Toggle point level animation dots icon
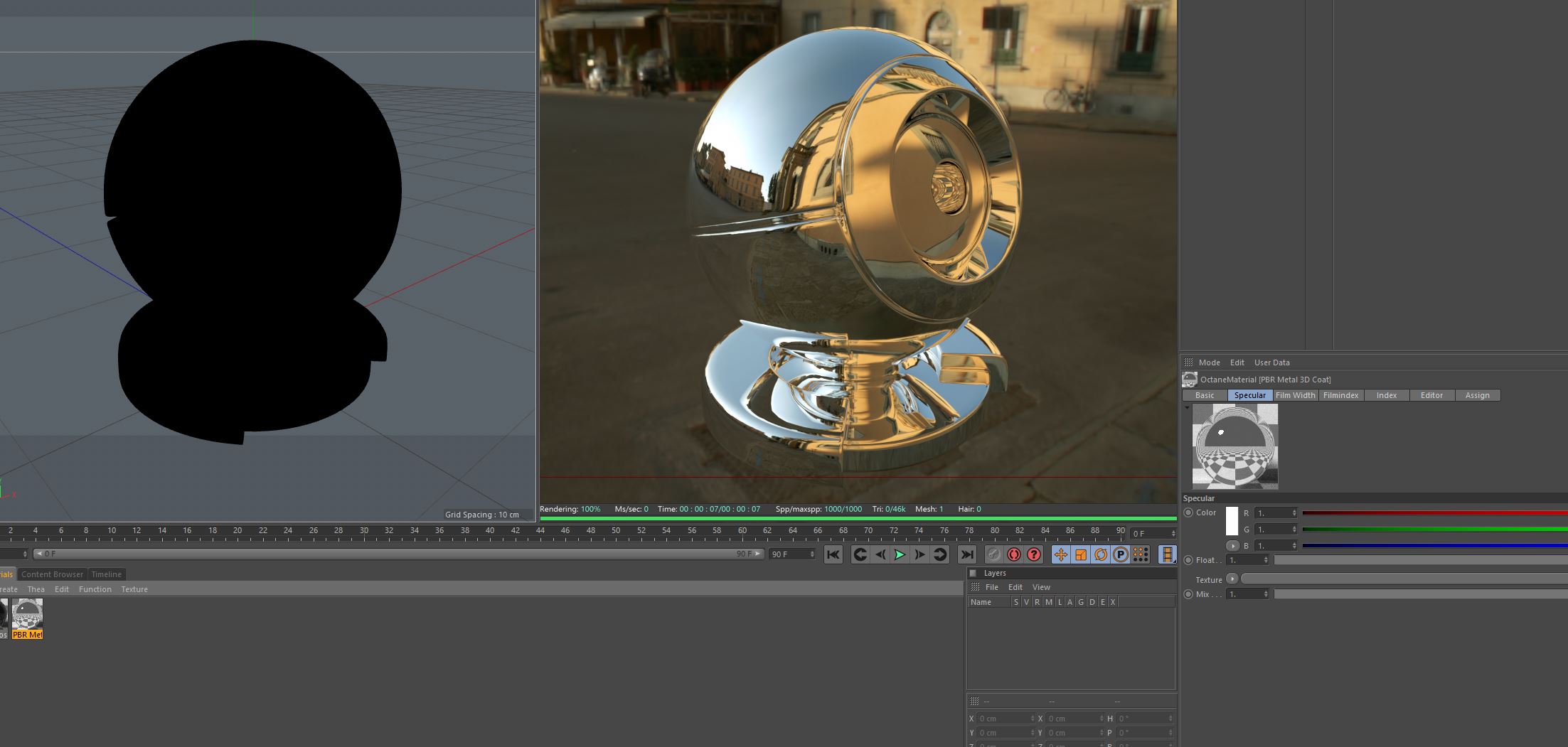The height and width of the screenshot is (747, 1568). pyautogui.click(x=1140, y=554)
